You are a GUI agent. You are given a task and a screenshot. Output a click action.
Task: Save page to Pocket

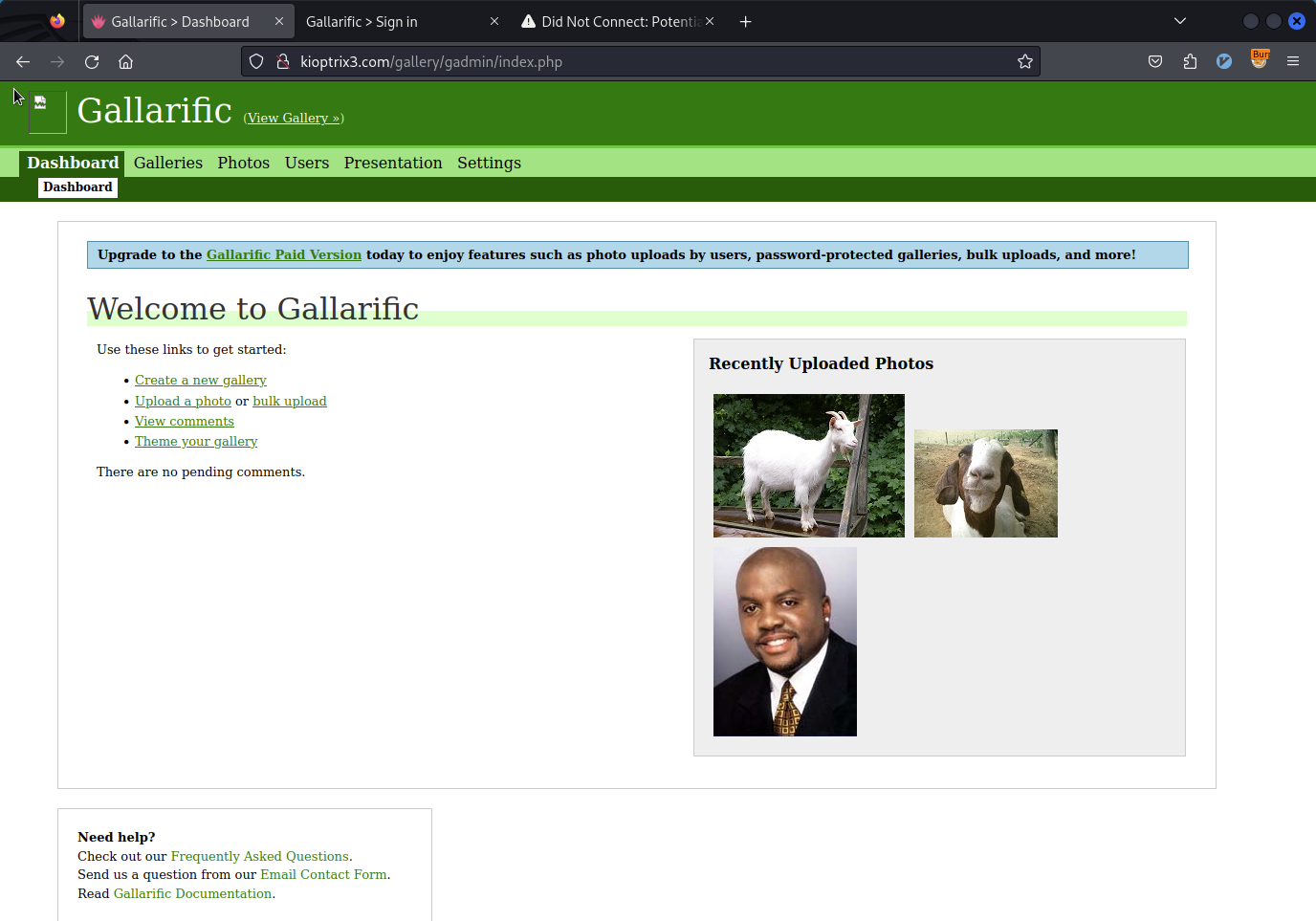pyautogui.click(x=1154, y=61)
